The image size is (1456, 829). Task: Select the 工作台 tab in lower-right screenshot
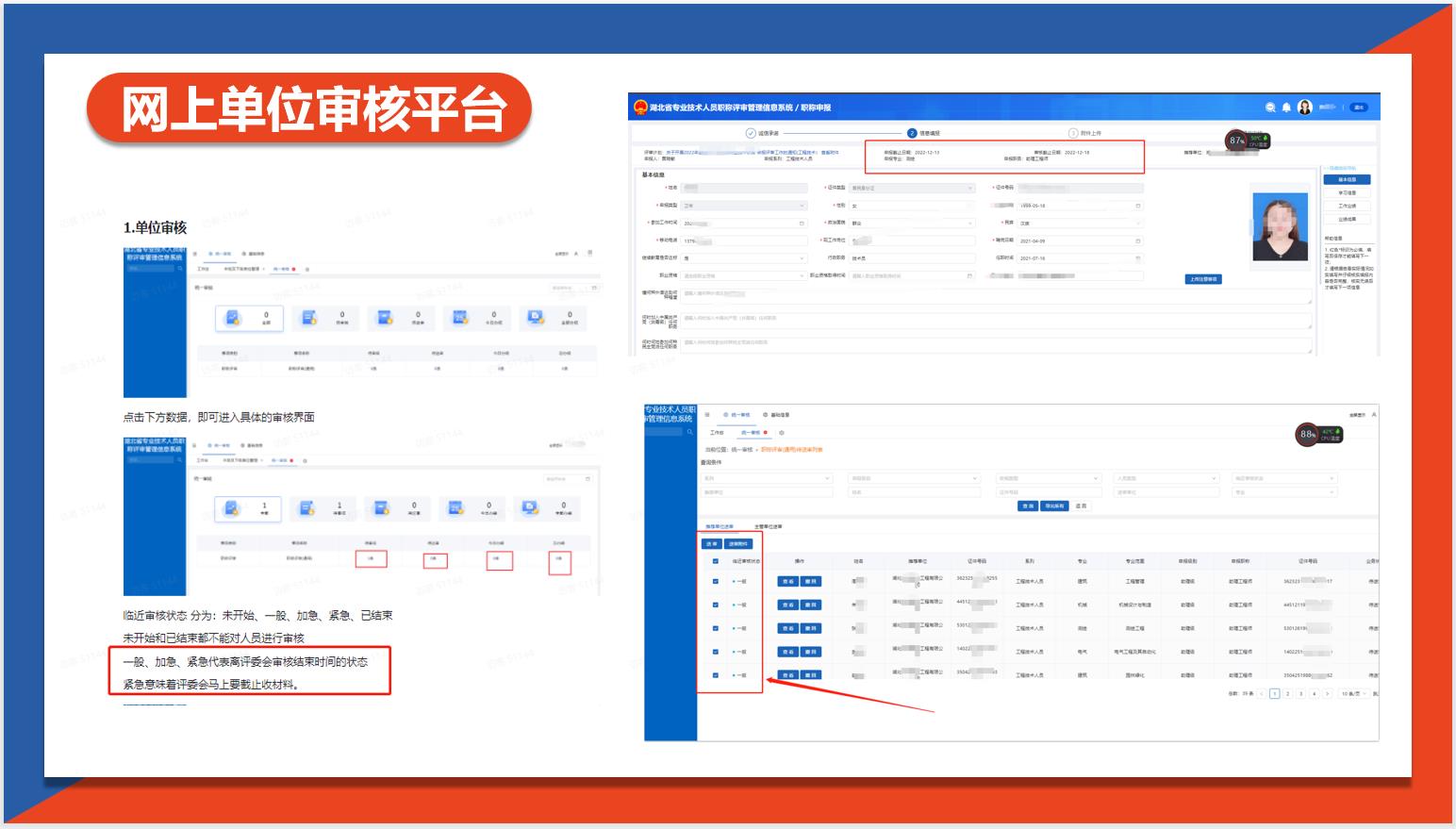tap(717, 433)
